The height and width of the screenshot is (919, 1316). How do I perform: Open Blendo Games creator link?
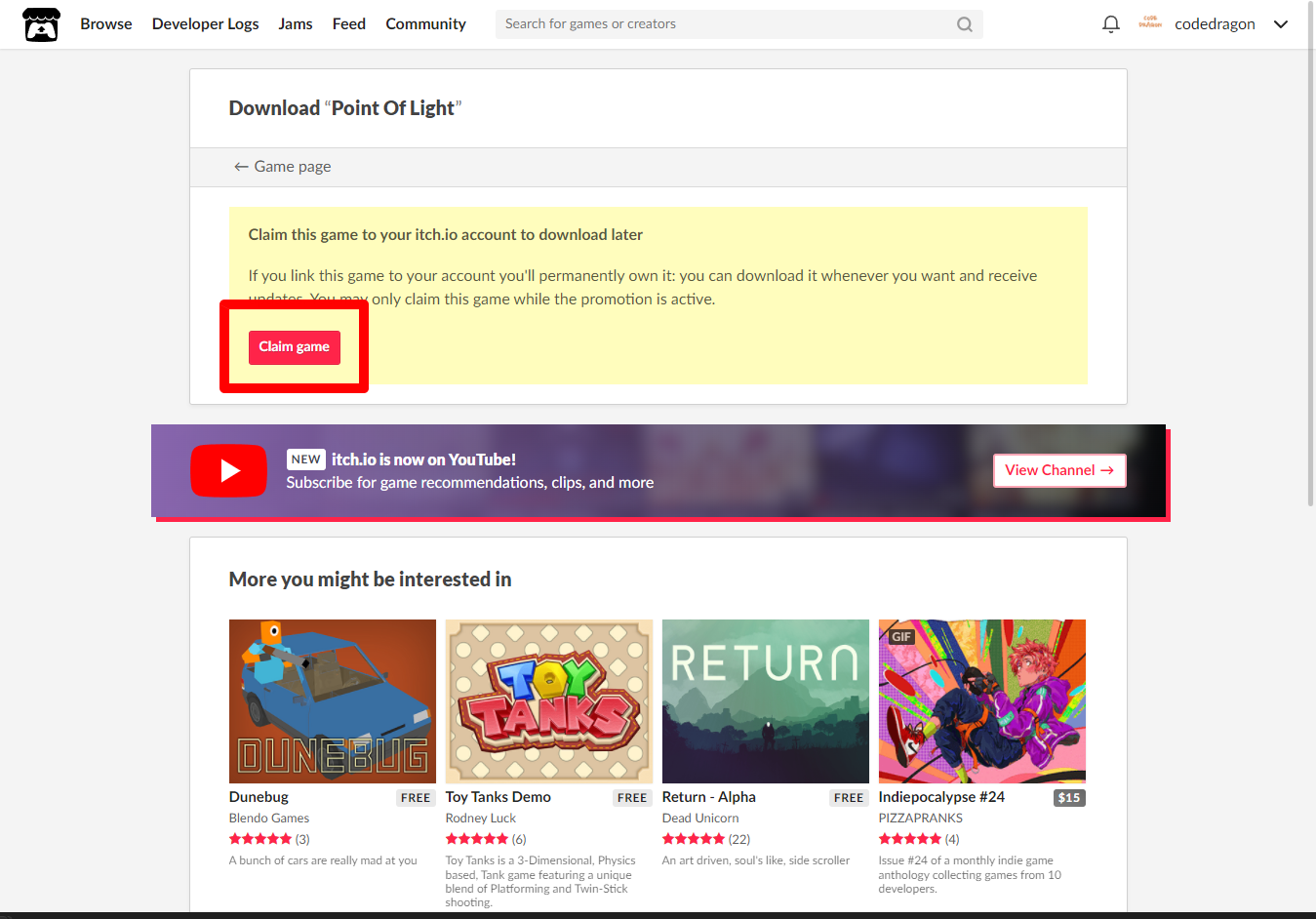[269, 819]
